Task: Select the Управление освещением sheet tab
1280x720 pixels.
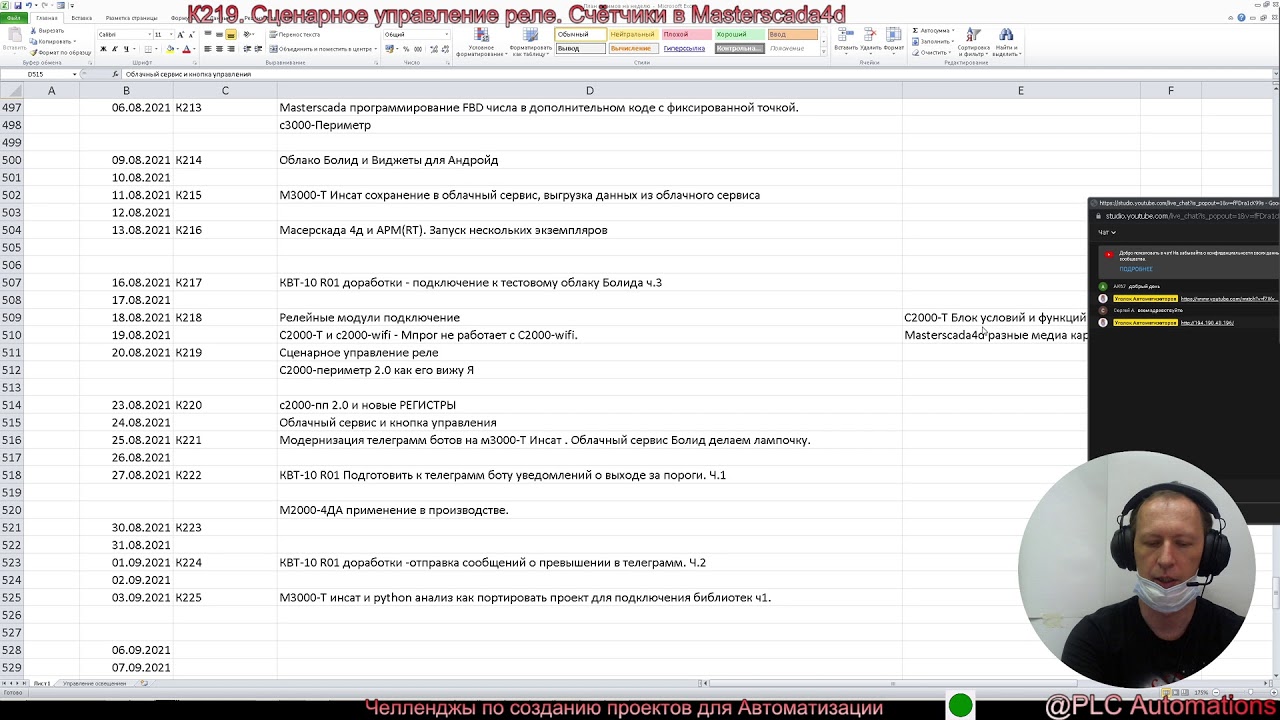Action: click(x=94, y=683)
